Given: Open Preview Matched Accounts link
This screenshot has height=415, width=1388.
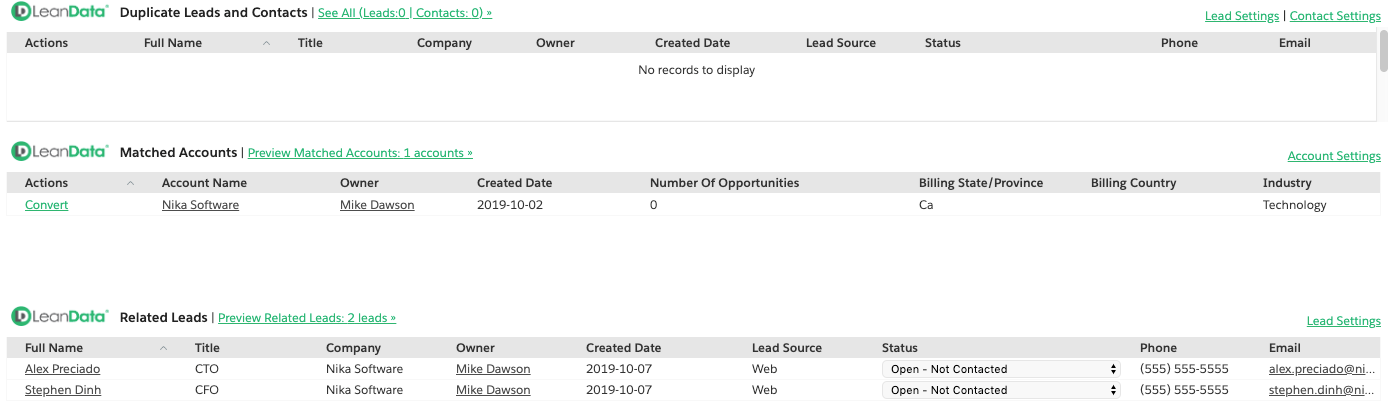Looking at the screenshot, I should (360, 153).
